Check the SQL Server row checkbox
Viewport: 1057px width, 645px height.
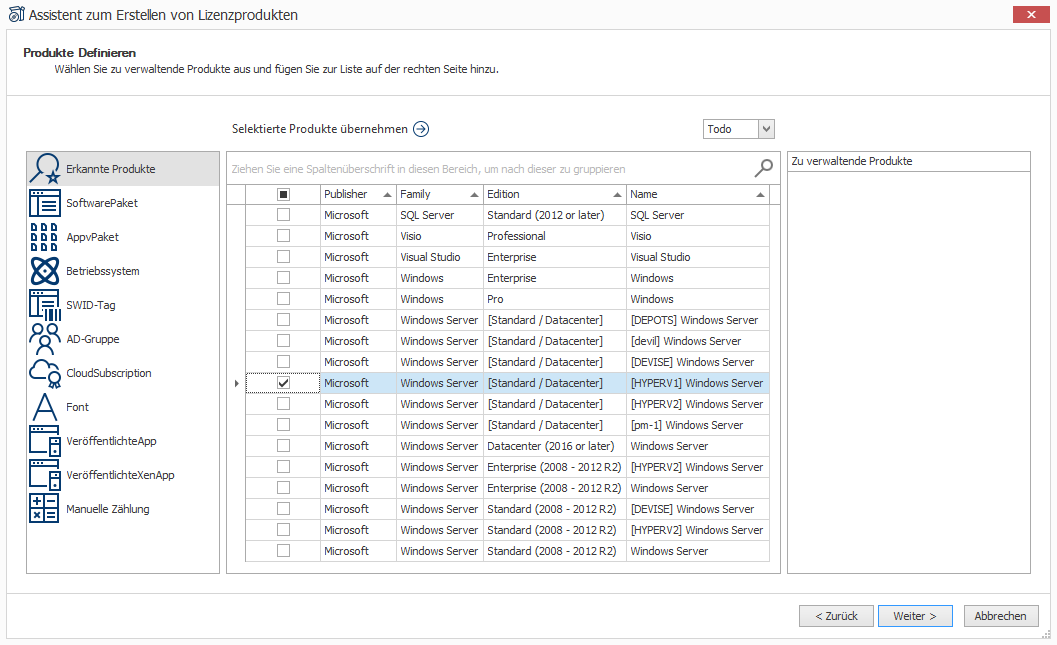pos(283,214)
